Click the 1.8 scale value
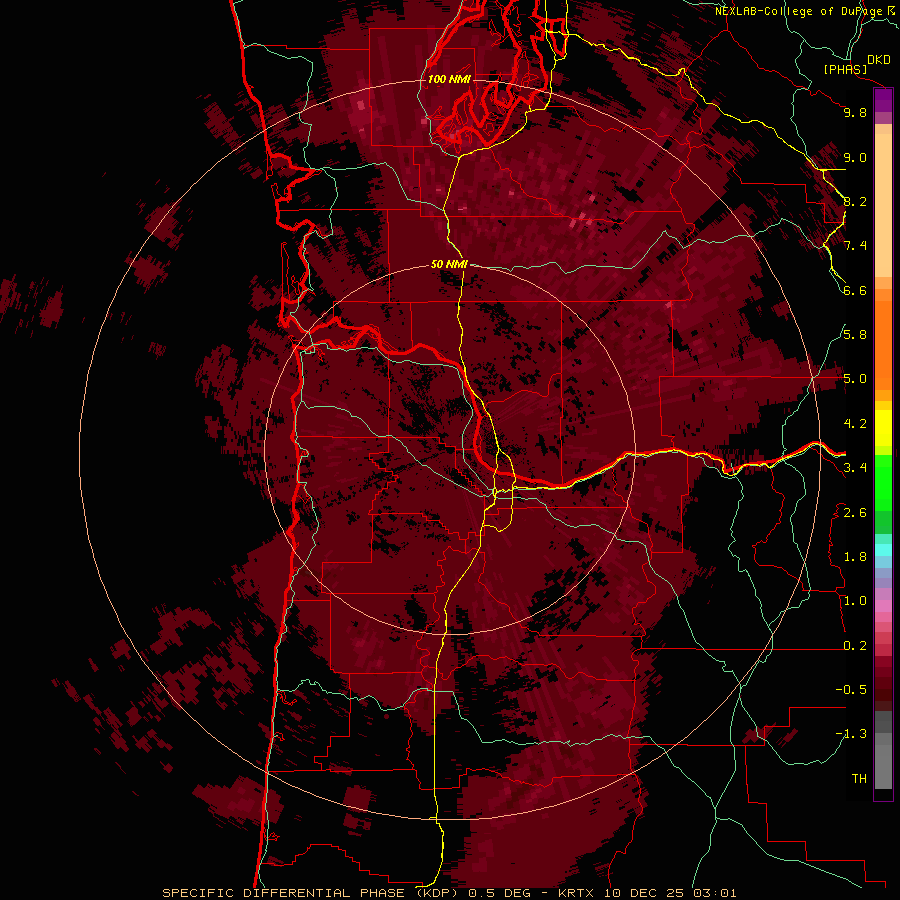Viewport: 900px width, 900px height. pyautogui.click(x=855, y=557)
